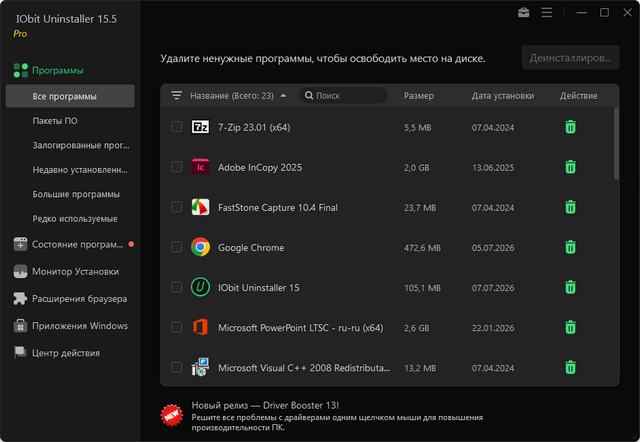The width and height of the screenshot is (640, 442).
Task: Click the Монитор Установки sidebar icon
Action: (x=20, y=271)
